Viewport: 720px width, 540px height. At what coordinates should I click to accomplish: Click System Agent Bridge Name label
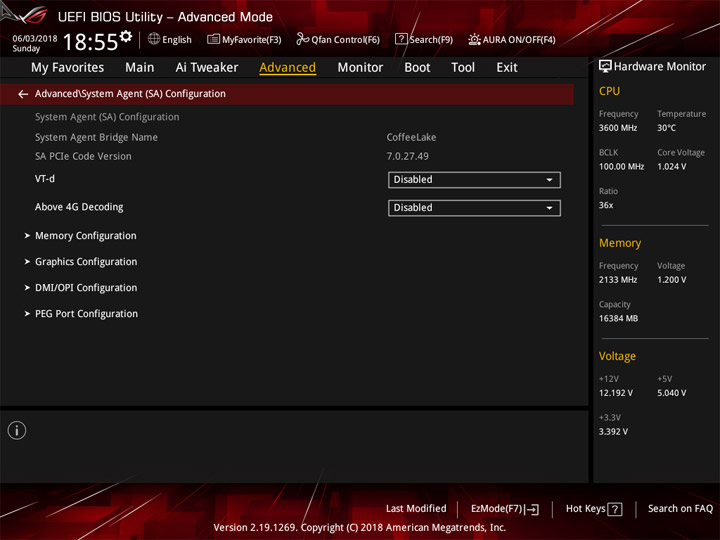(96, 137)
